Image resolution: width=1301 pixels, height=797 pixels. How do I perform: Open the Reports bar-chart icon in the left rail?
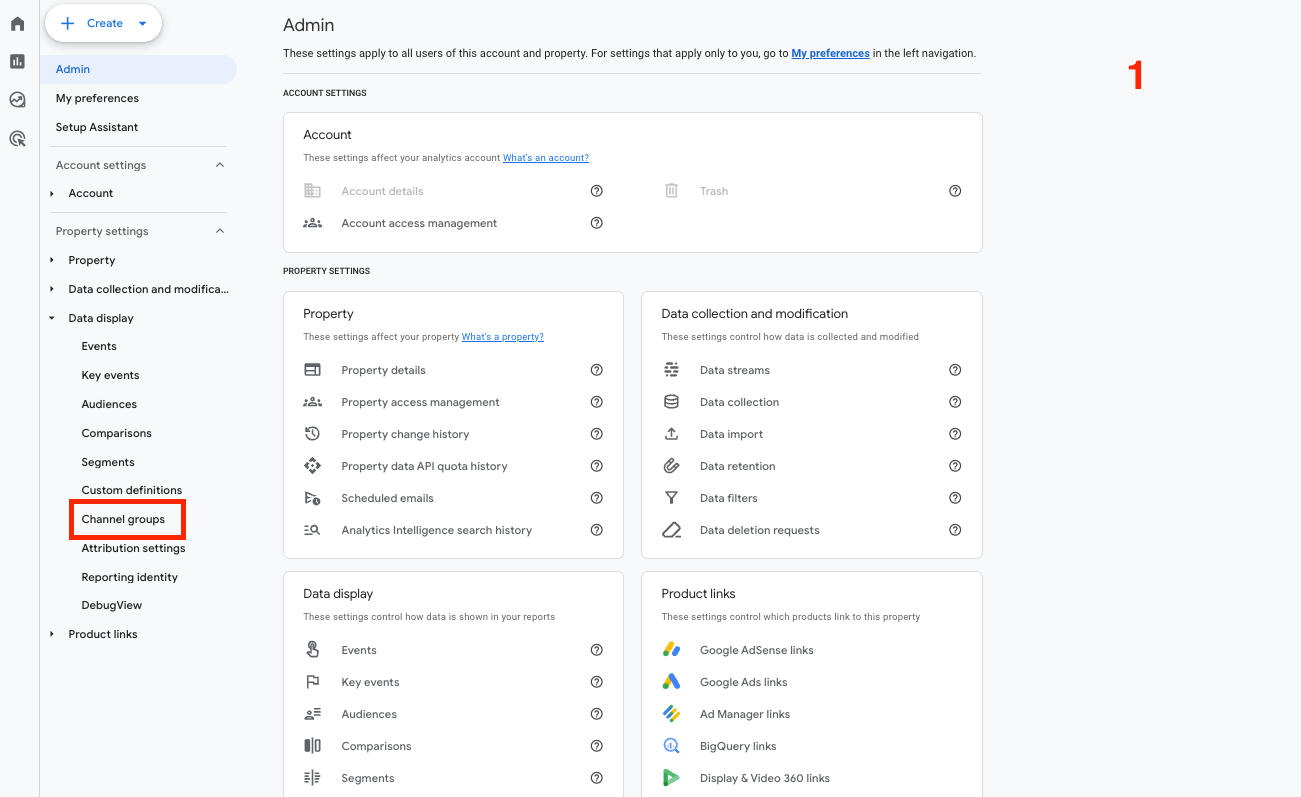click(x=17, y=61)
